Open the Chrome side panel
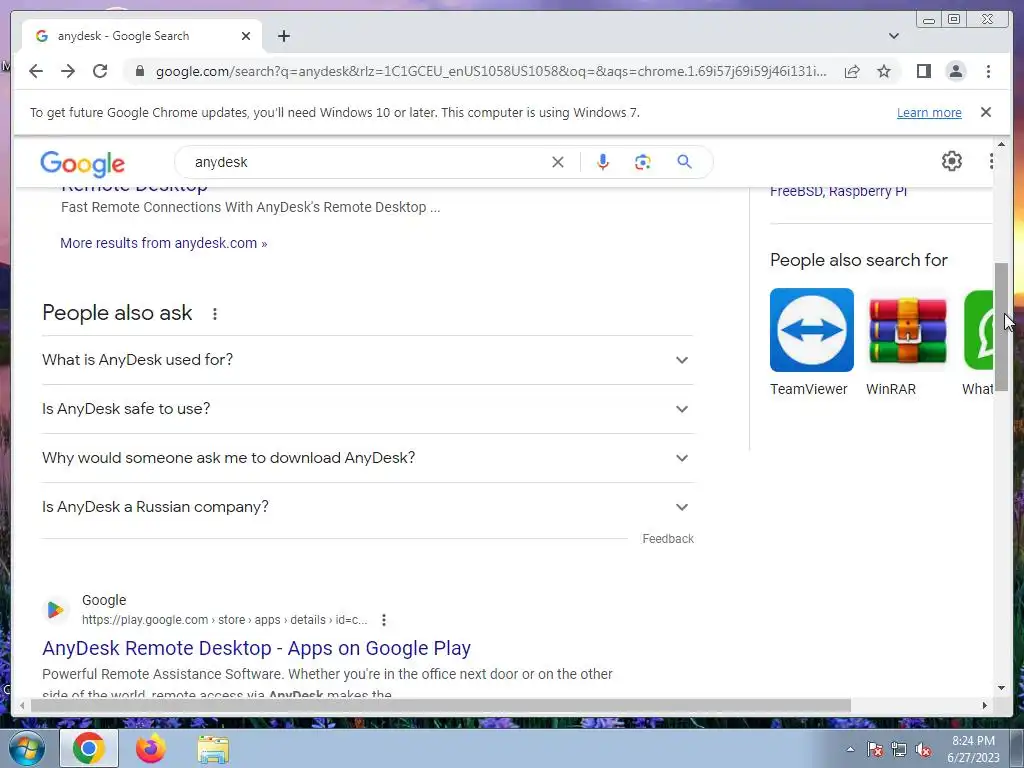1024x768 pixels. point(923,71)
